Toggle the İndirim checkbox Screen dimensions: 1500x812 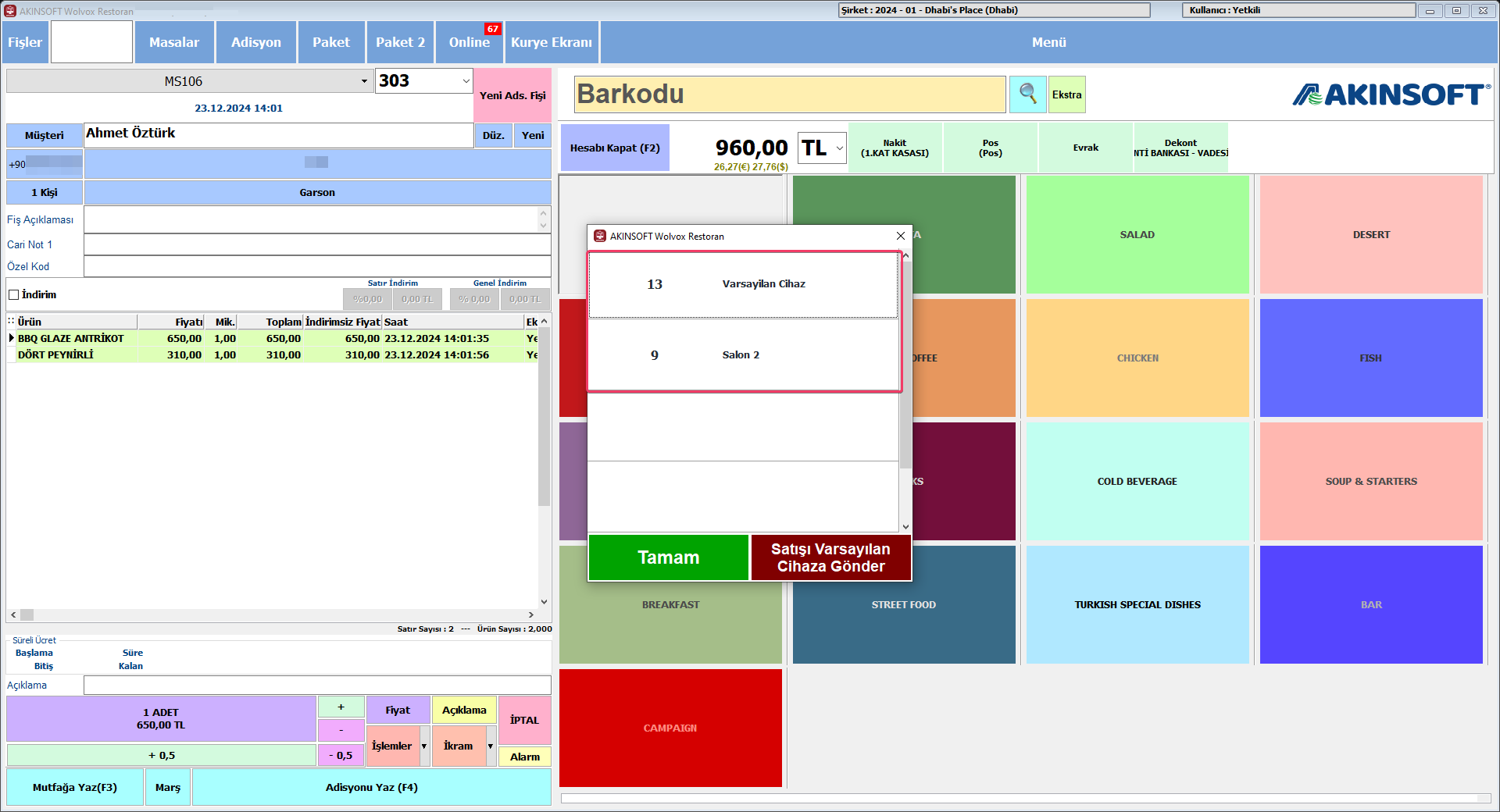coord(13,295)
